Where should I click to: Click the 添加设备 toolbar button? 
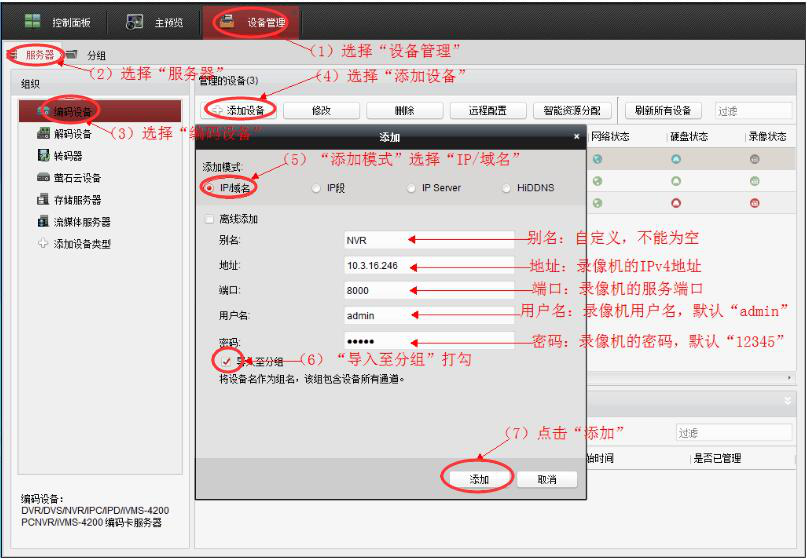(x=239, y=110)
